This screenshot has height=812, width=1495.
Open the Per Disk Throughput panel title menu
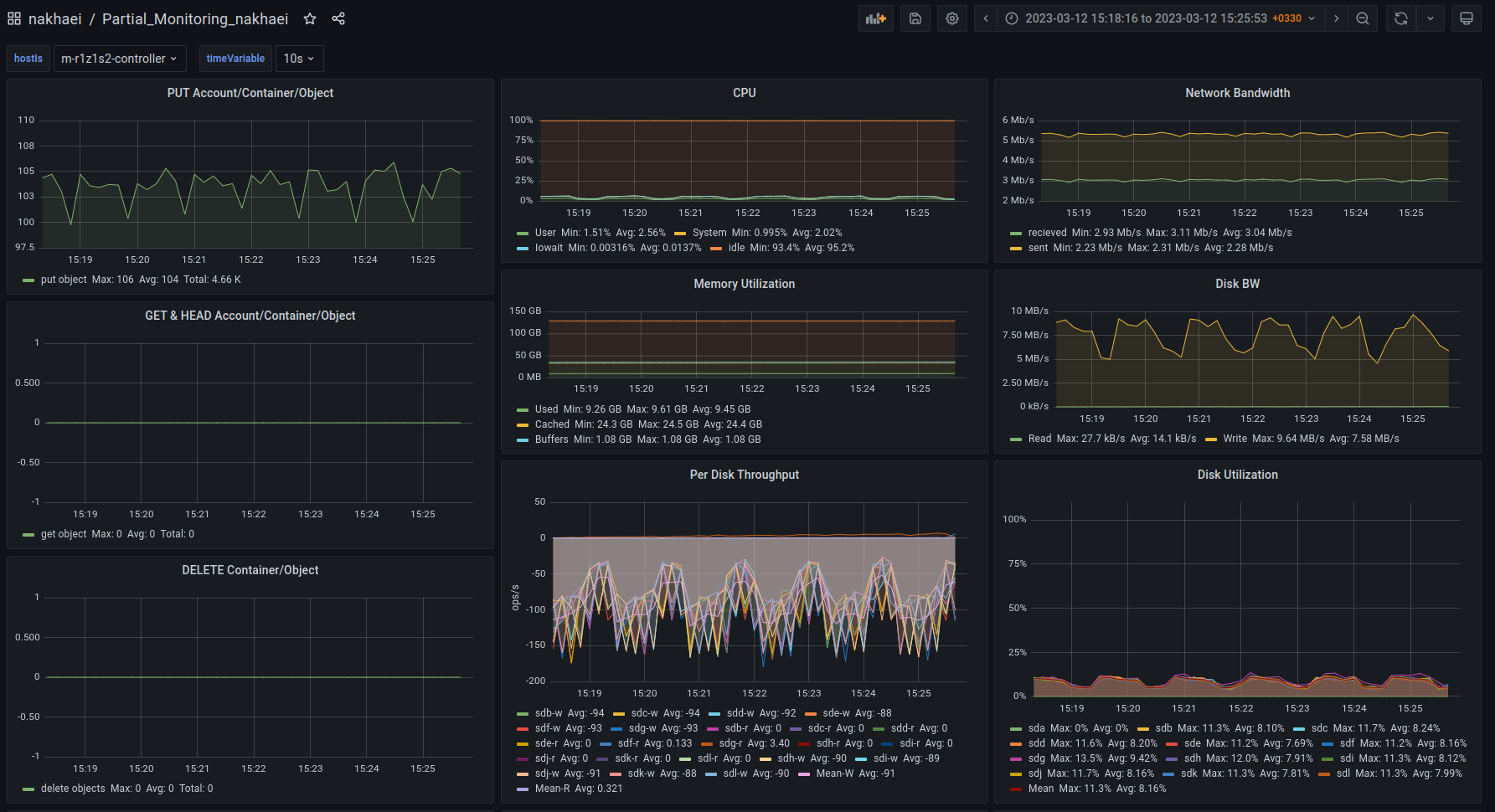(x=744, y=475)
